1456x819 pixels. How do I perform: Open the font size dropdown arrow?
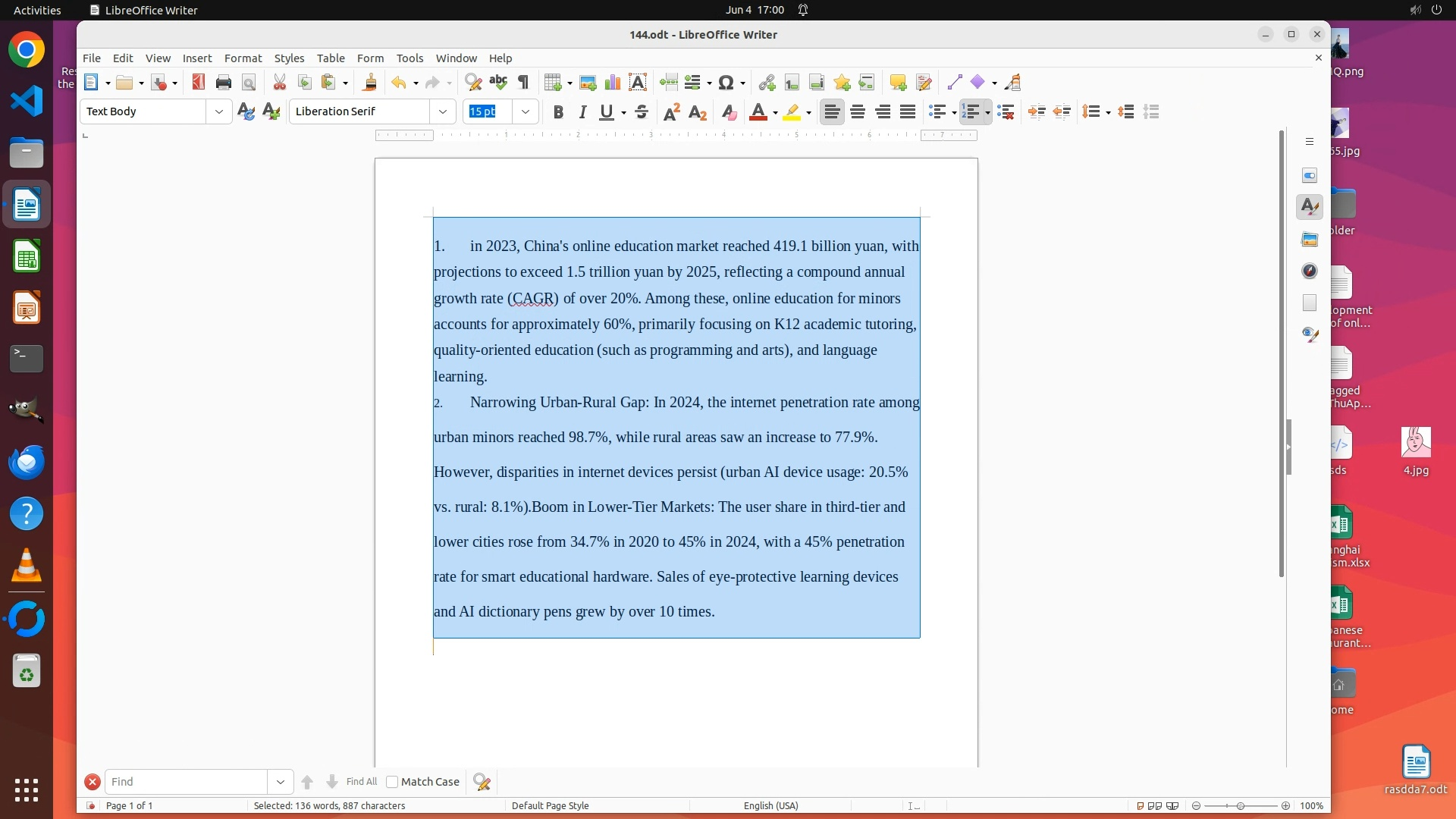pyautogui.click(x=526, y=111)
